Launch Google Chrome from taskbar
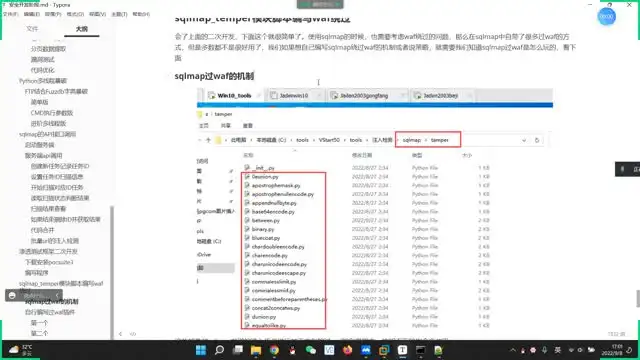 click(x=274, y=350)
